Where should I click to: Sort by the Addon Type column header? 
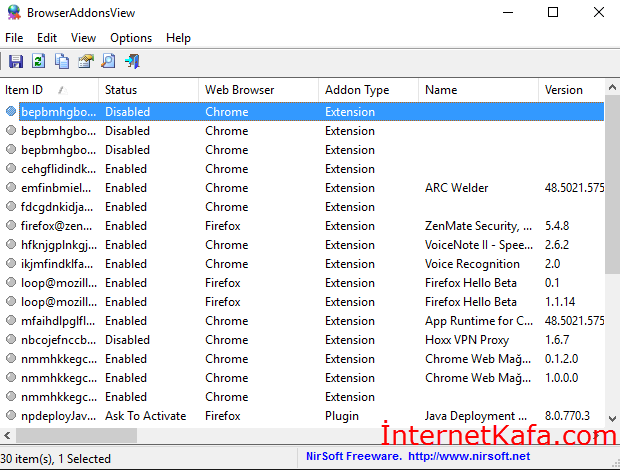click(x=368, y=90)
